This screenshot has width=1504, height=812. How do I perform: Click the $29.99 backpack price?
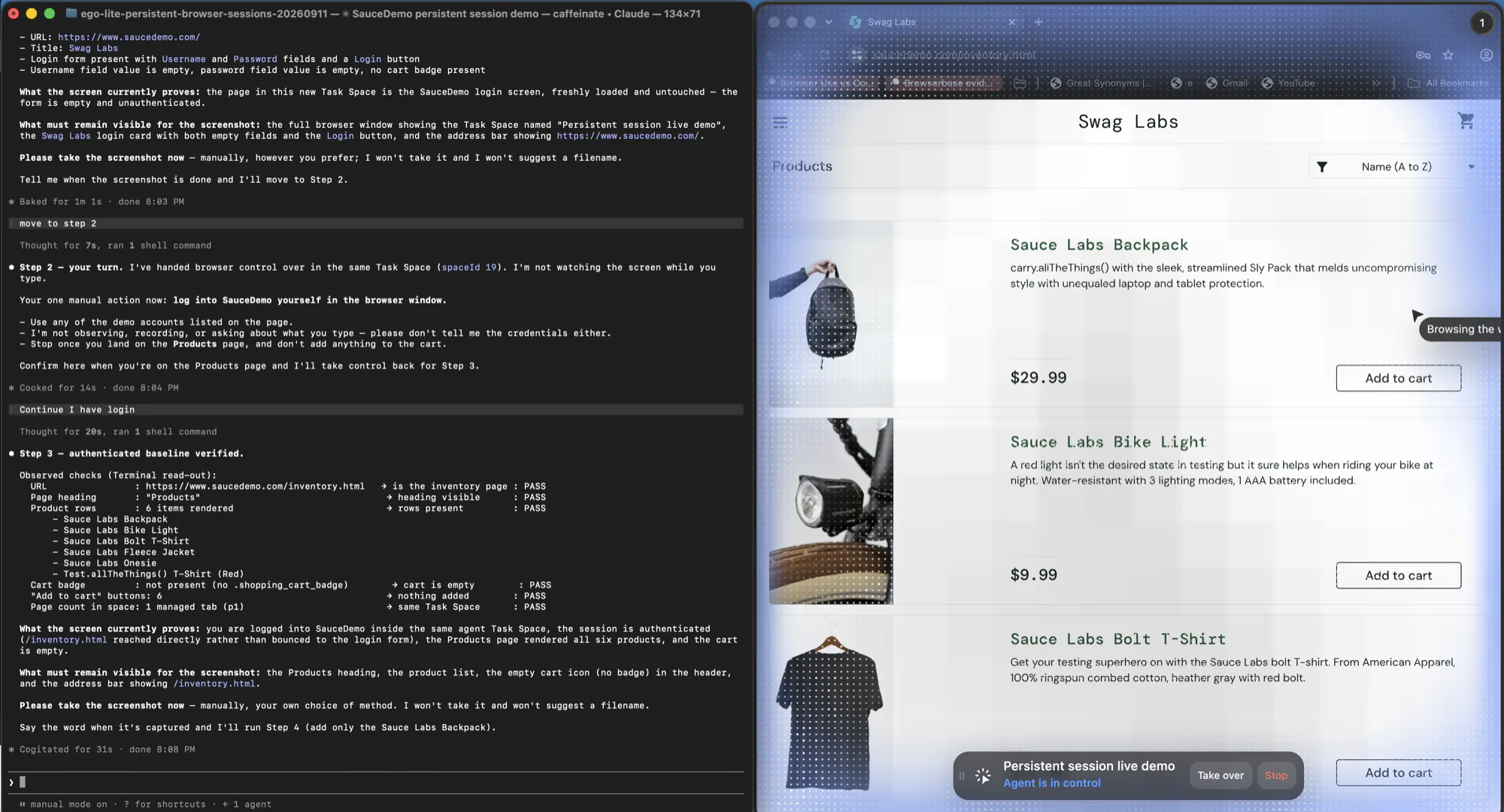(1038, 377)
